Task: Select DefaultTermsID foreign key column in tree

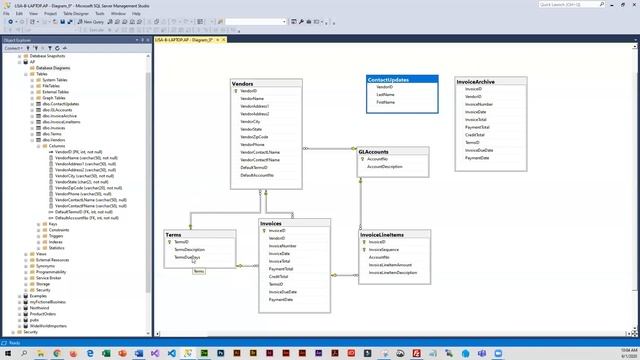Action: click(x=84, y=212)
